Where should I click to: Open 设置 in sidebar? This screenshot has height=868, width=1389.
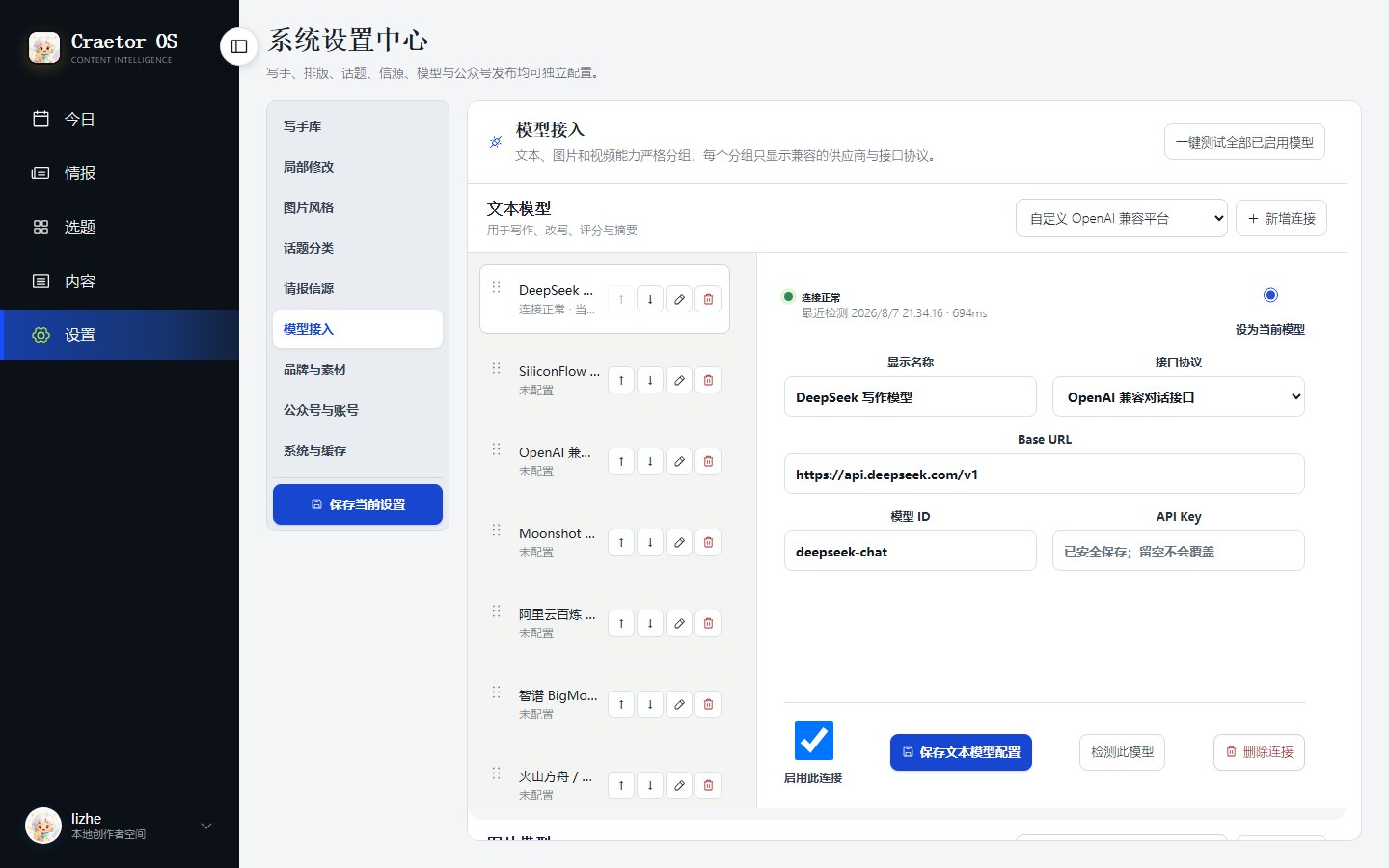coord(120,335)
